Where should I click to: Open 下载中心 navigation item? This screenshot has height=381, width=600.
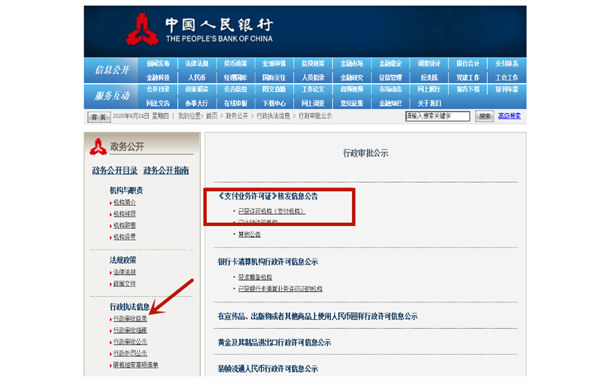tap(274, 103)
